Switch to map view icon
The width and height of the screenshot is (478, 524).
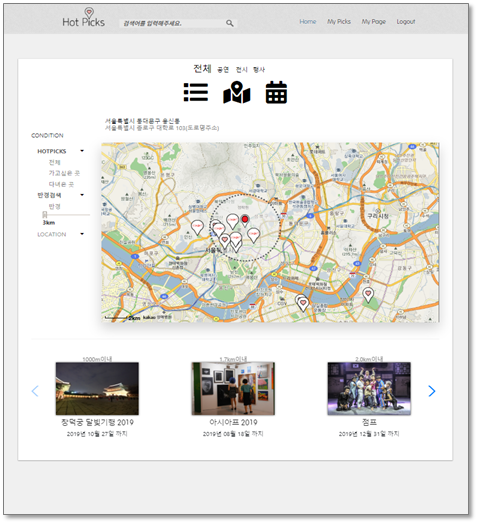[237, 92]
